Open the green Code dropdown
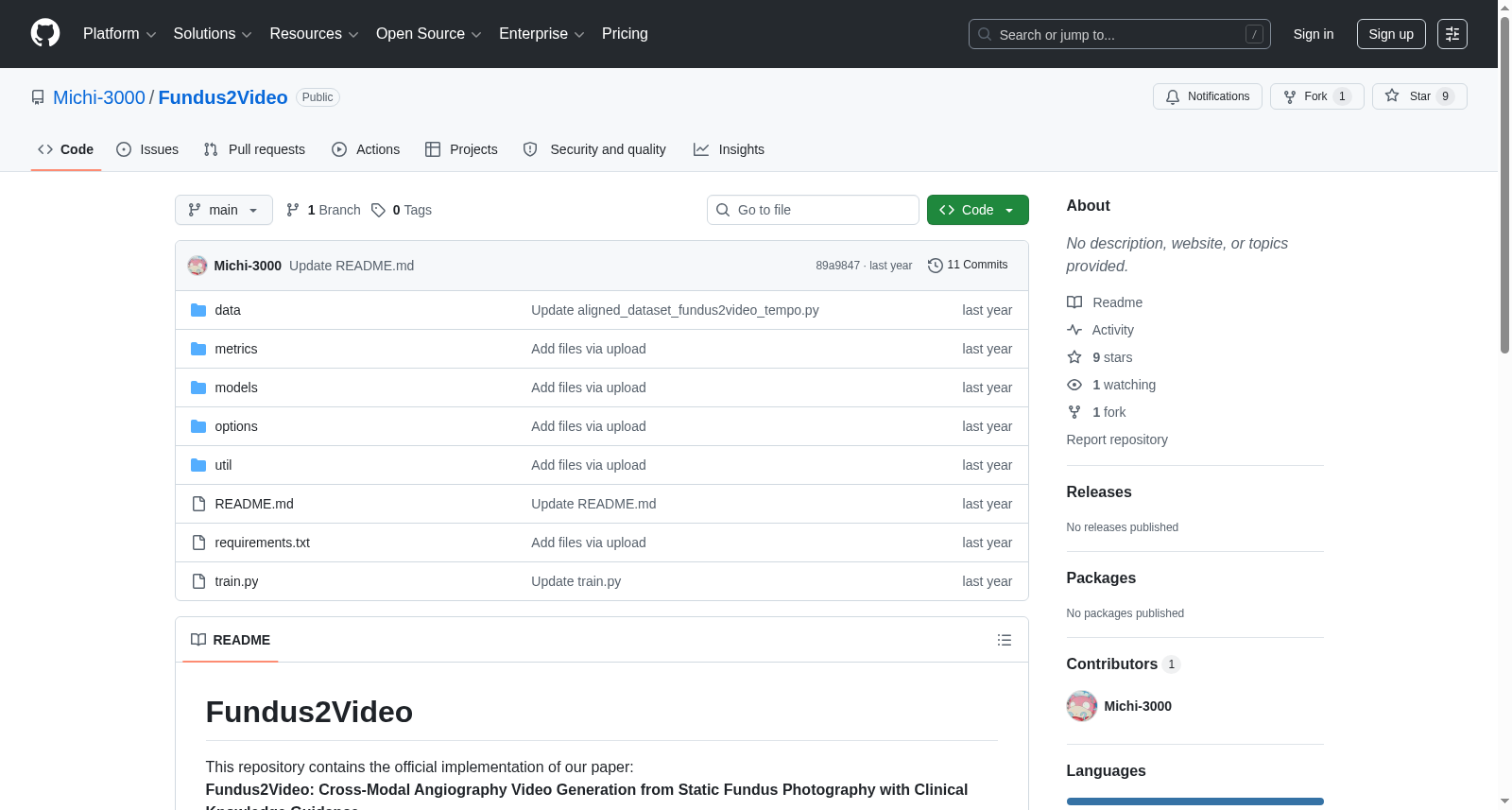 tap(978, 210)
